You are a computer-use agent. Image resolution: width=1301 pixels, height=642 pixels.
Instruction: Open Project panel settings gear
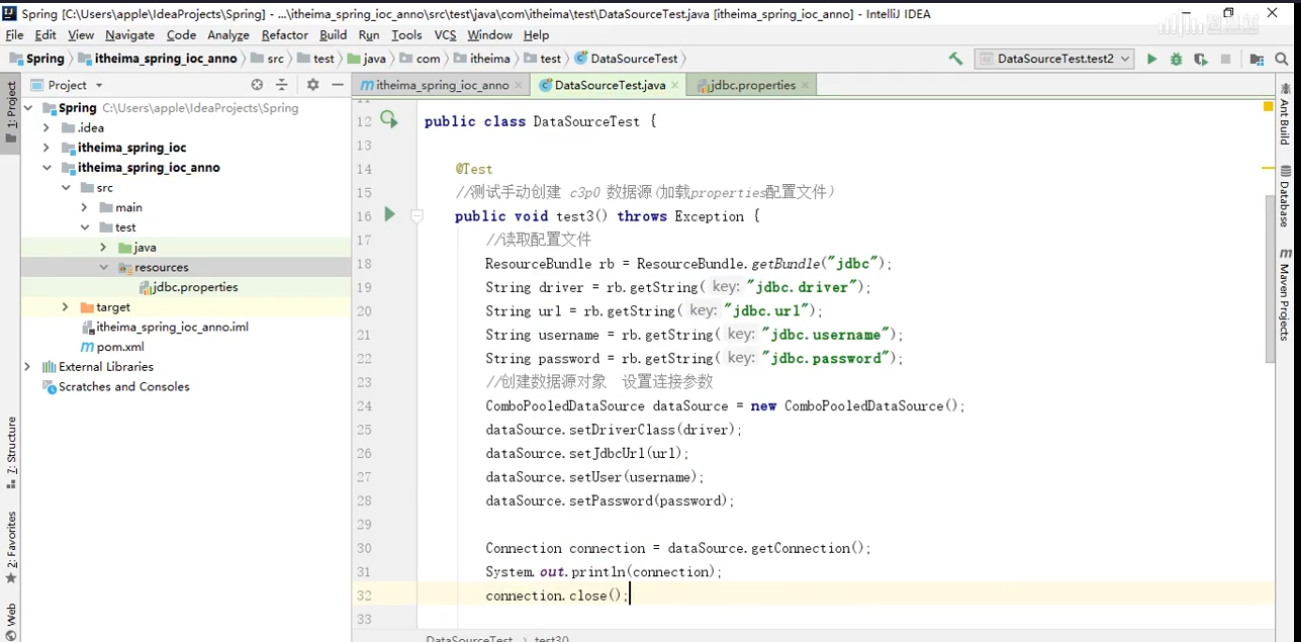312,85
